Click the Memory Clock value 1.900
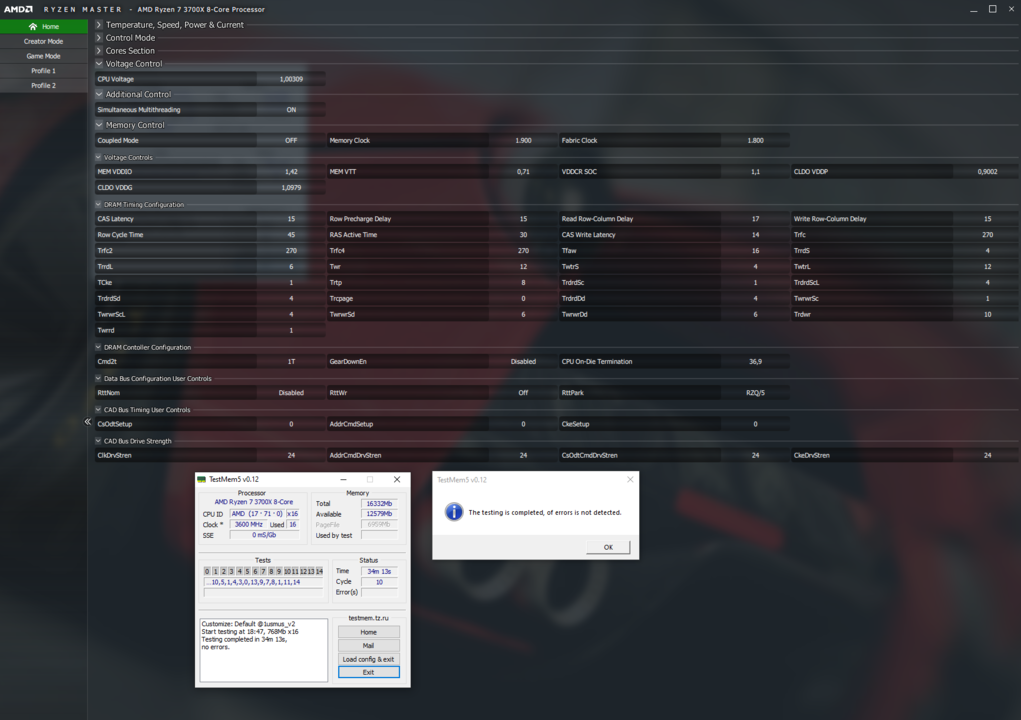1021x720 pixels. [523, 141]
